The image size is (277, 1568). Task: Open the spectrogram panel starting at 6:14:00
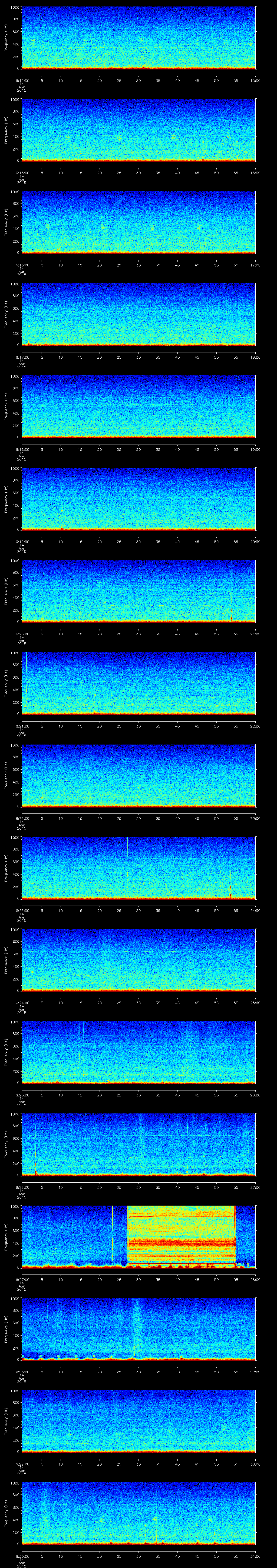[x=139, y=38]
